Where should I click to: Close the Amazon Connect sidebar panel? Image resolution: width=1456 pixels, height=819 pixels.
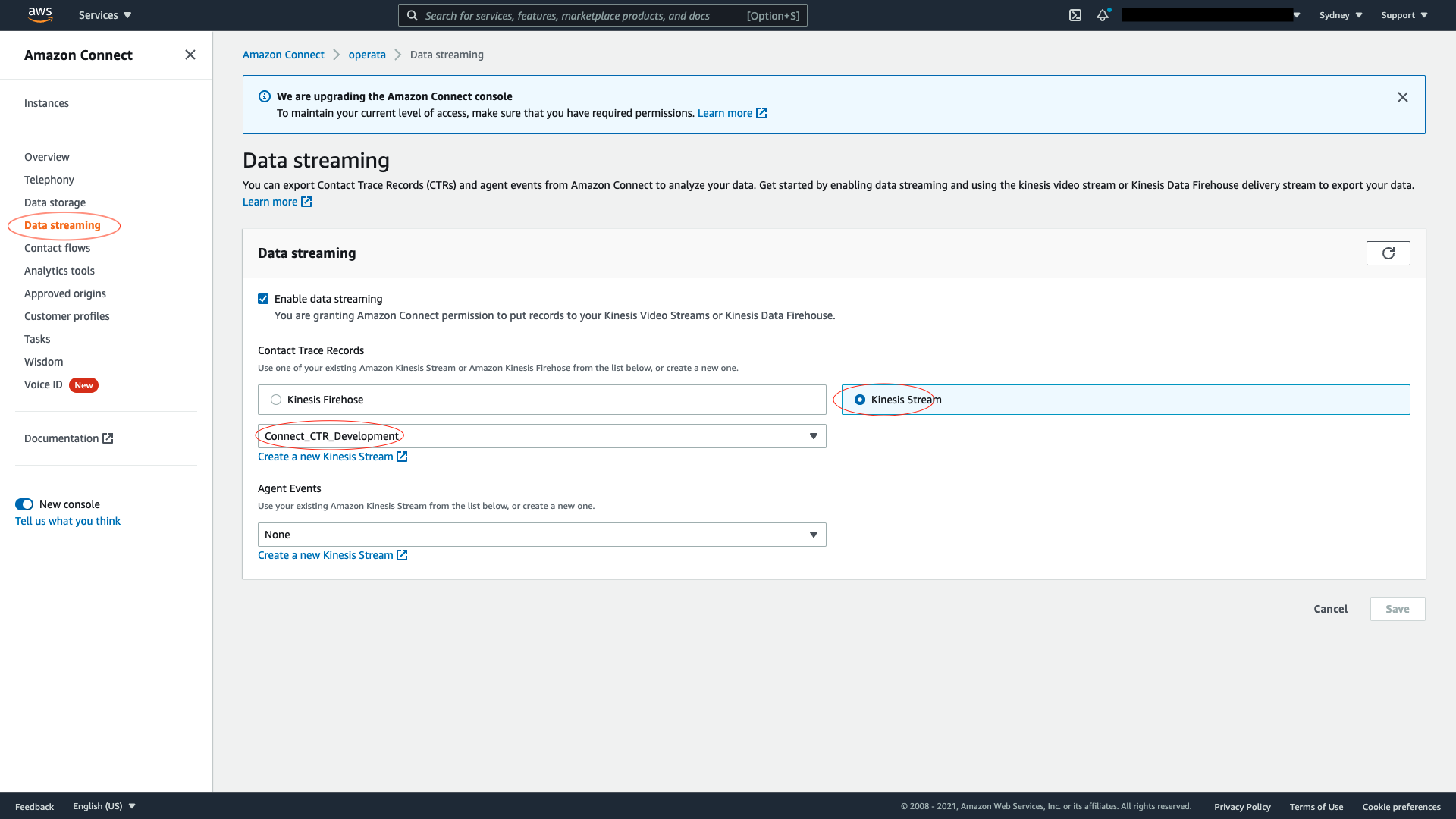click(x=190, y=55)
